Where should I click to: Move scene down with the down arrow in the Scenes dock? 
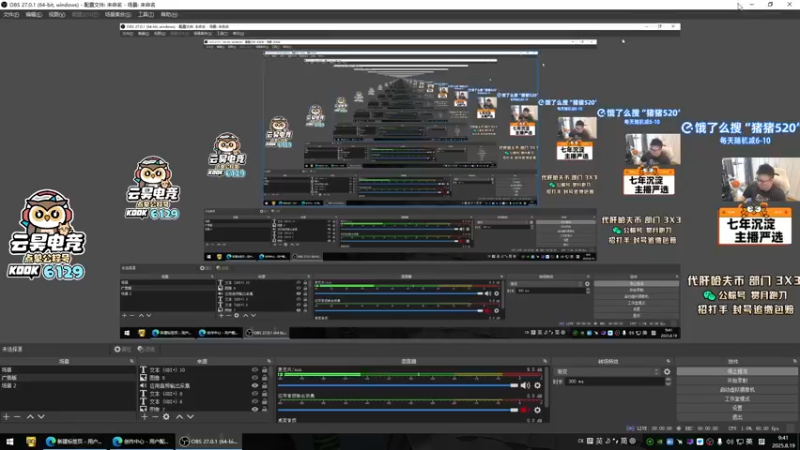(x=41, y=417)
